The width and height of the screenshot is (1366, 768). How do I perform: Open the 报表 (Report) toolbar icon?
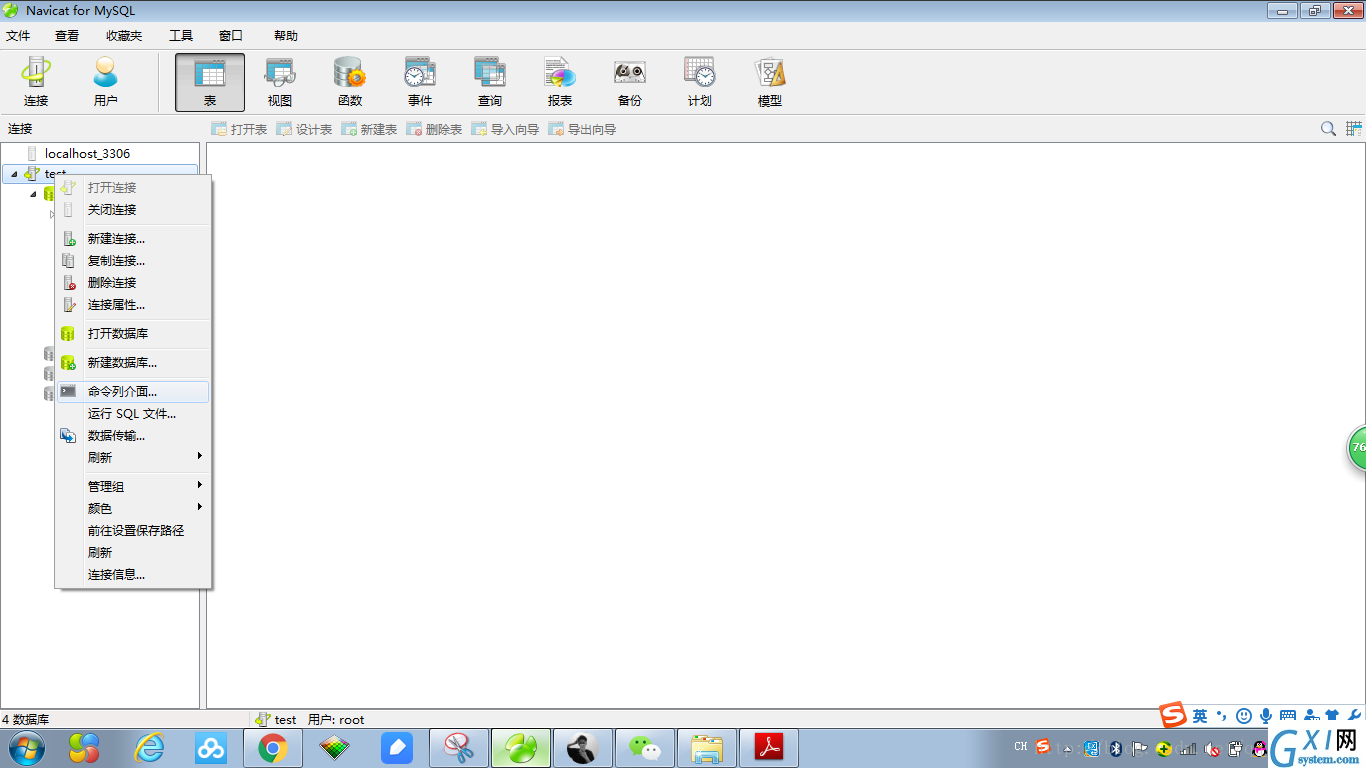pyautogui.click(x=560, y=82)
